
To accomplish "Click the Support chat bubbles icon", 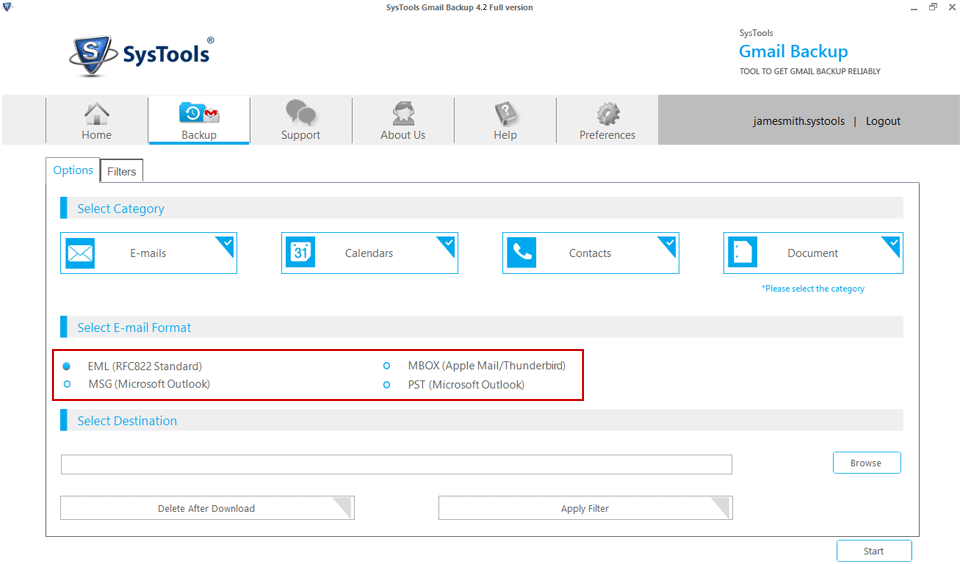I will tap(301, 113).
